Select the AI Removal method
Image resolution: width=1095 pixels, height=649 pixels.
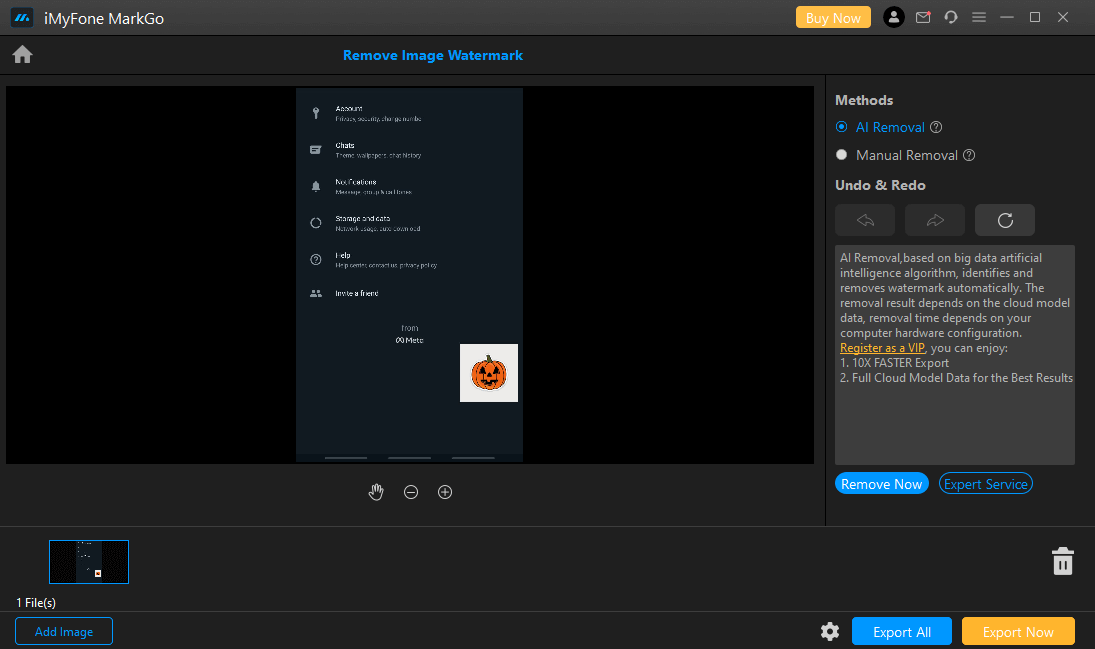coord(881,127)
